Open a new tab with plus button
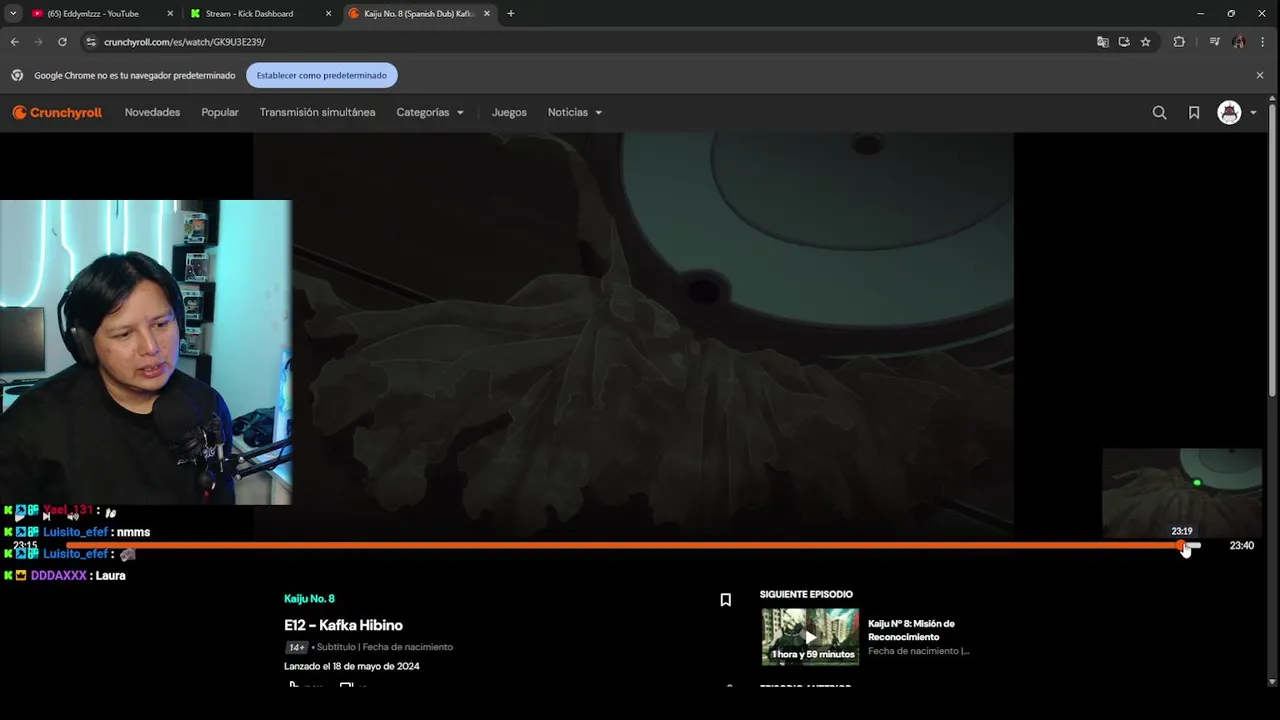Image resolution: width=1280 pixels, height=720 pixels. [511, 14]
